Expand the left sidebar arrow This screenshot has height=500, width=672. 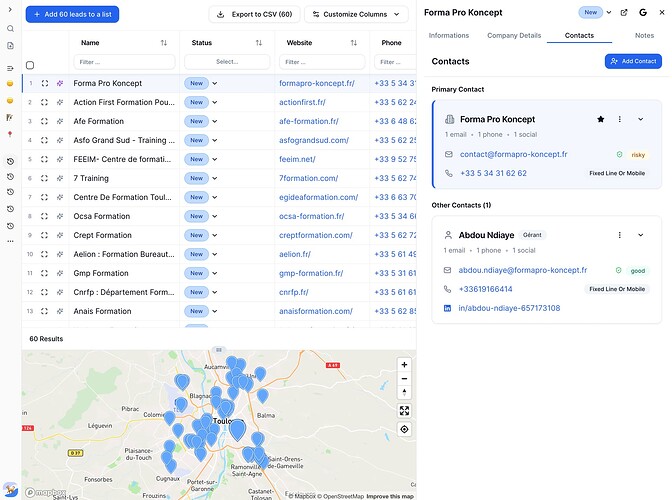[x=10, y=9]
